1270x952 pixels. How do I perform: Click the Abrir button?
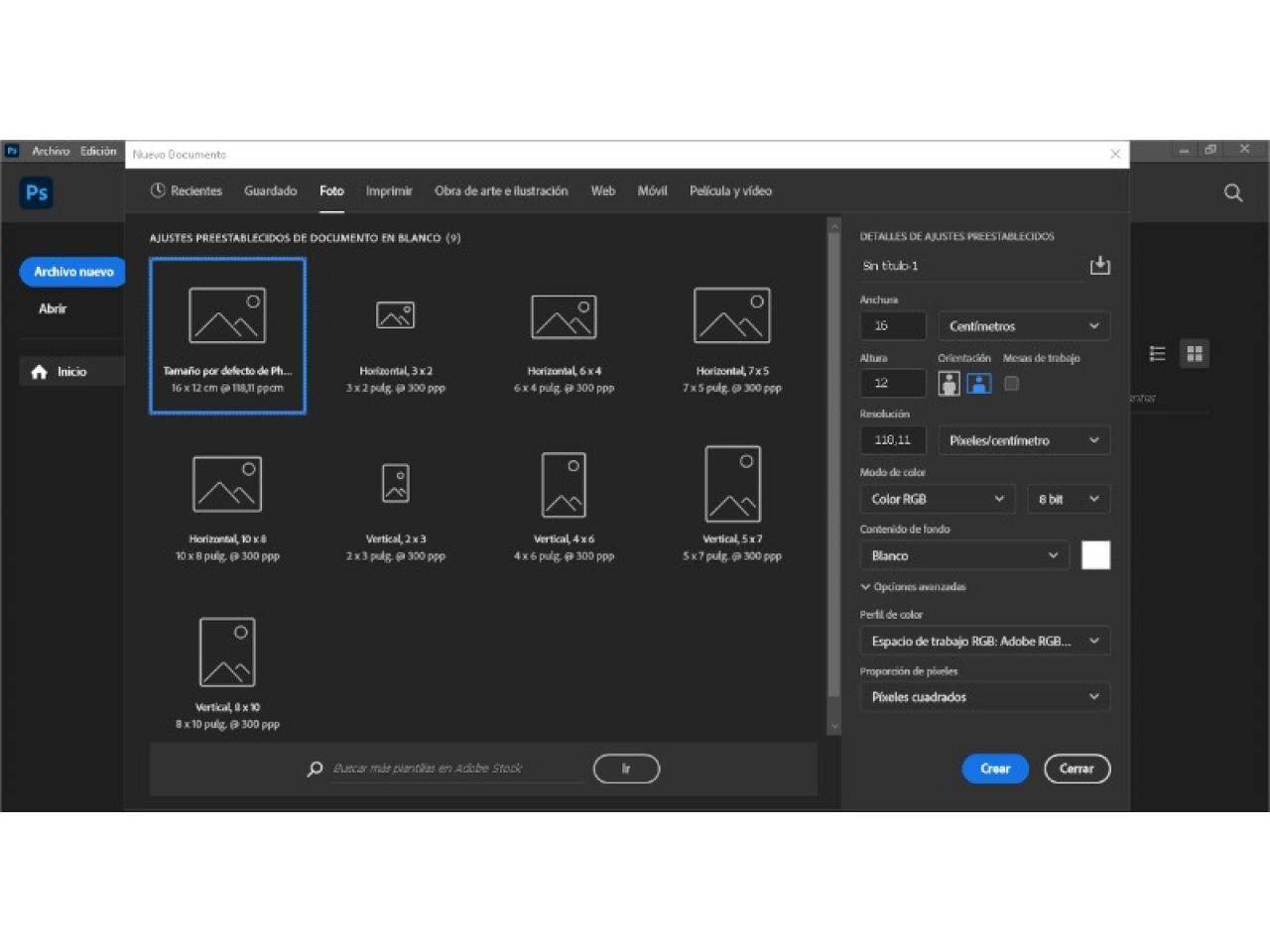point(53,308)
